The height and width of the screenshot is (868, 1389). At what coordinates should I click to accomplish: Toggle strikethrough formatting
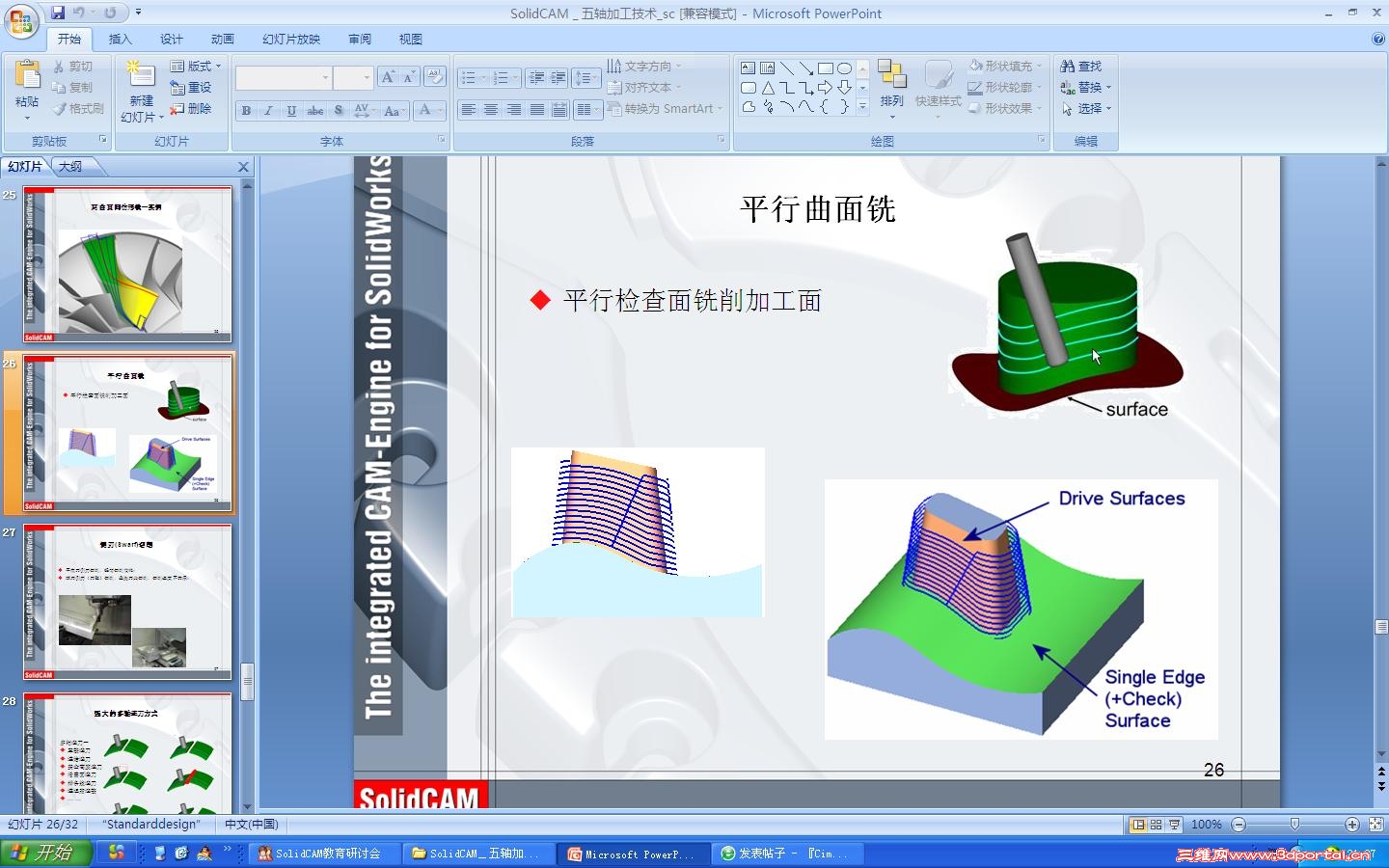[x=315, y=111]
